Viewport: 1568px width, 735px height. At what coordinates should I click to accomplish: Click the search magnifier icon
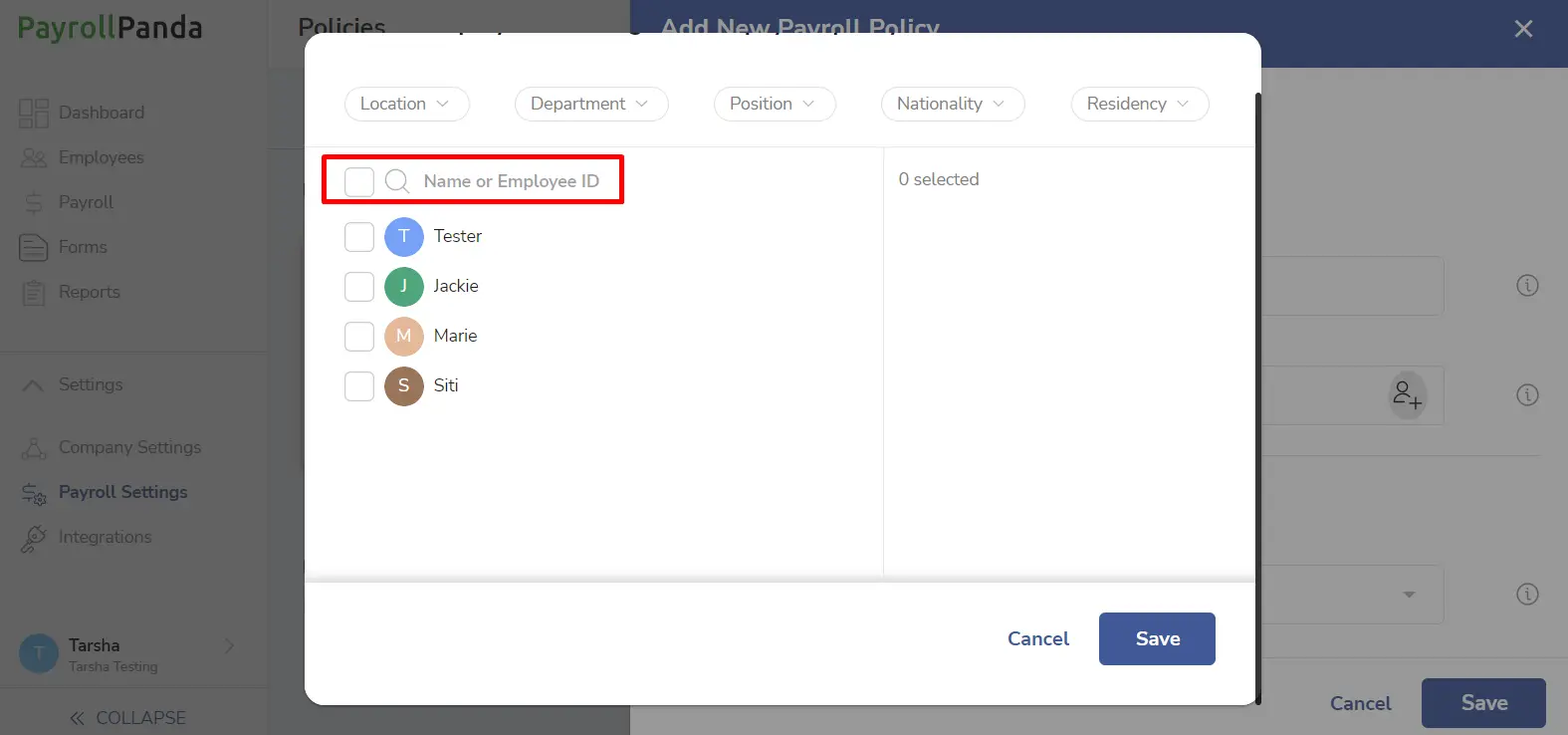pos(397,181)
